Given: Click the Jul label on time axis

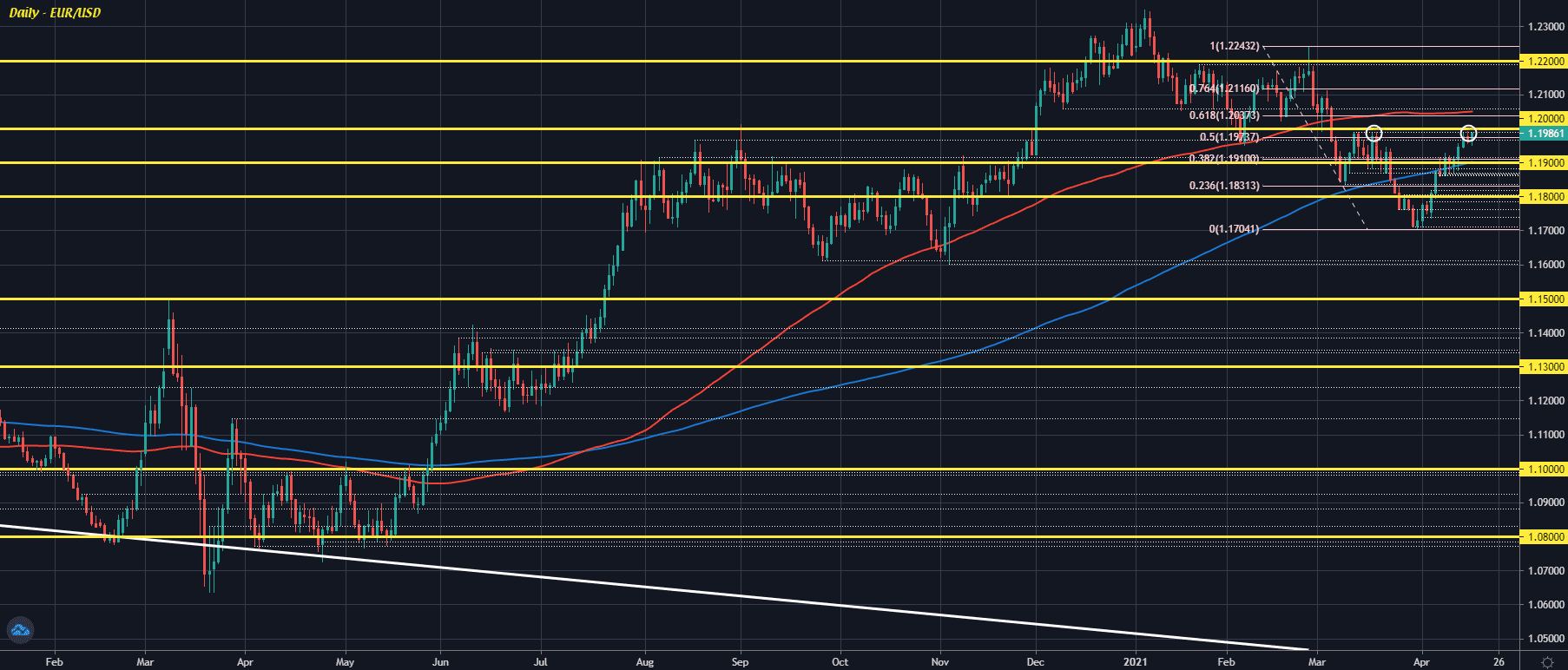Looking at the screenshot, I should [x=541, y=661].
